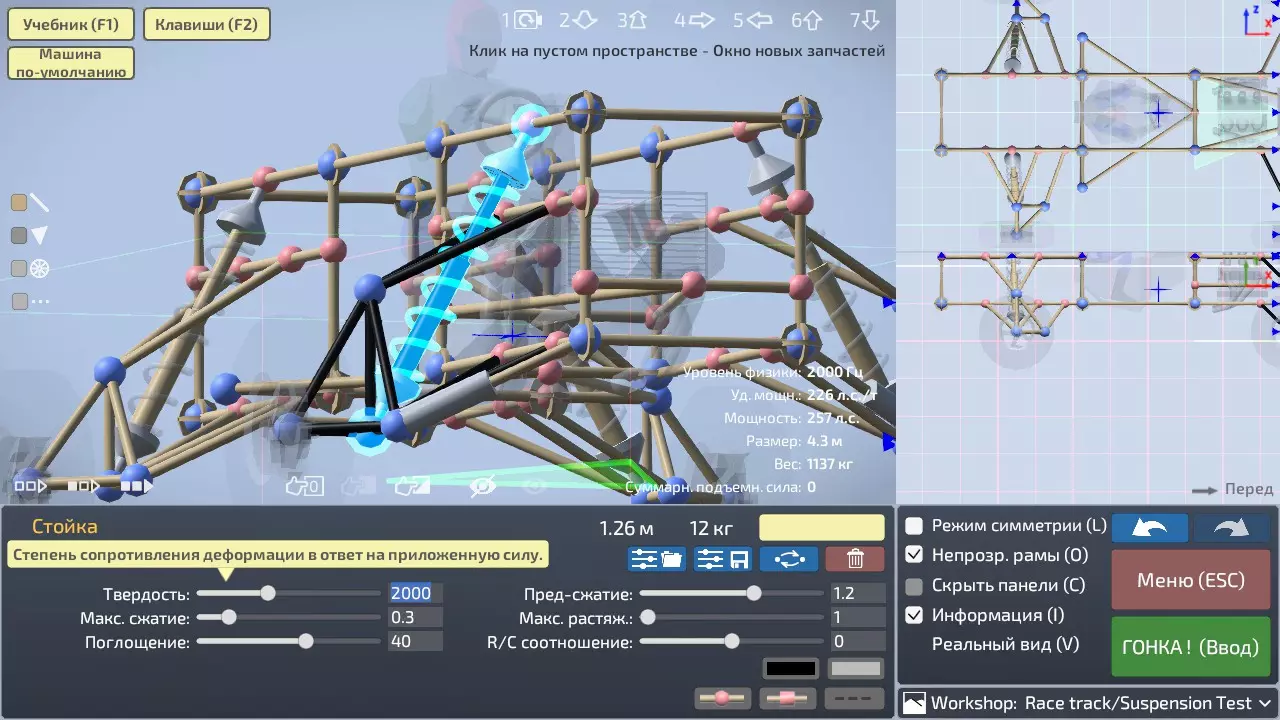1280x720 pixels.
Task: Switch to view 7 down arrow
Action: pos(865,20)
